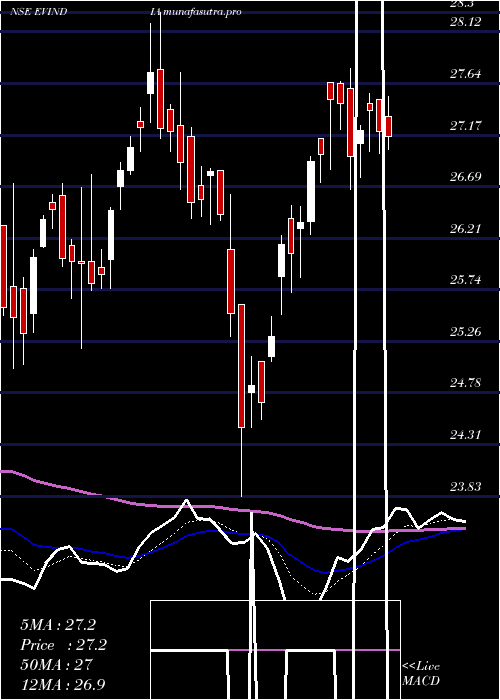Image resolution: width=500 pixels, height=700 pixels.
Task: Click the Price : 27.2 readout
Action: point(64,645)
